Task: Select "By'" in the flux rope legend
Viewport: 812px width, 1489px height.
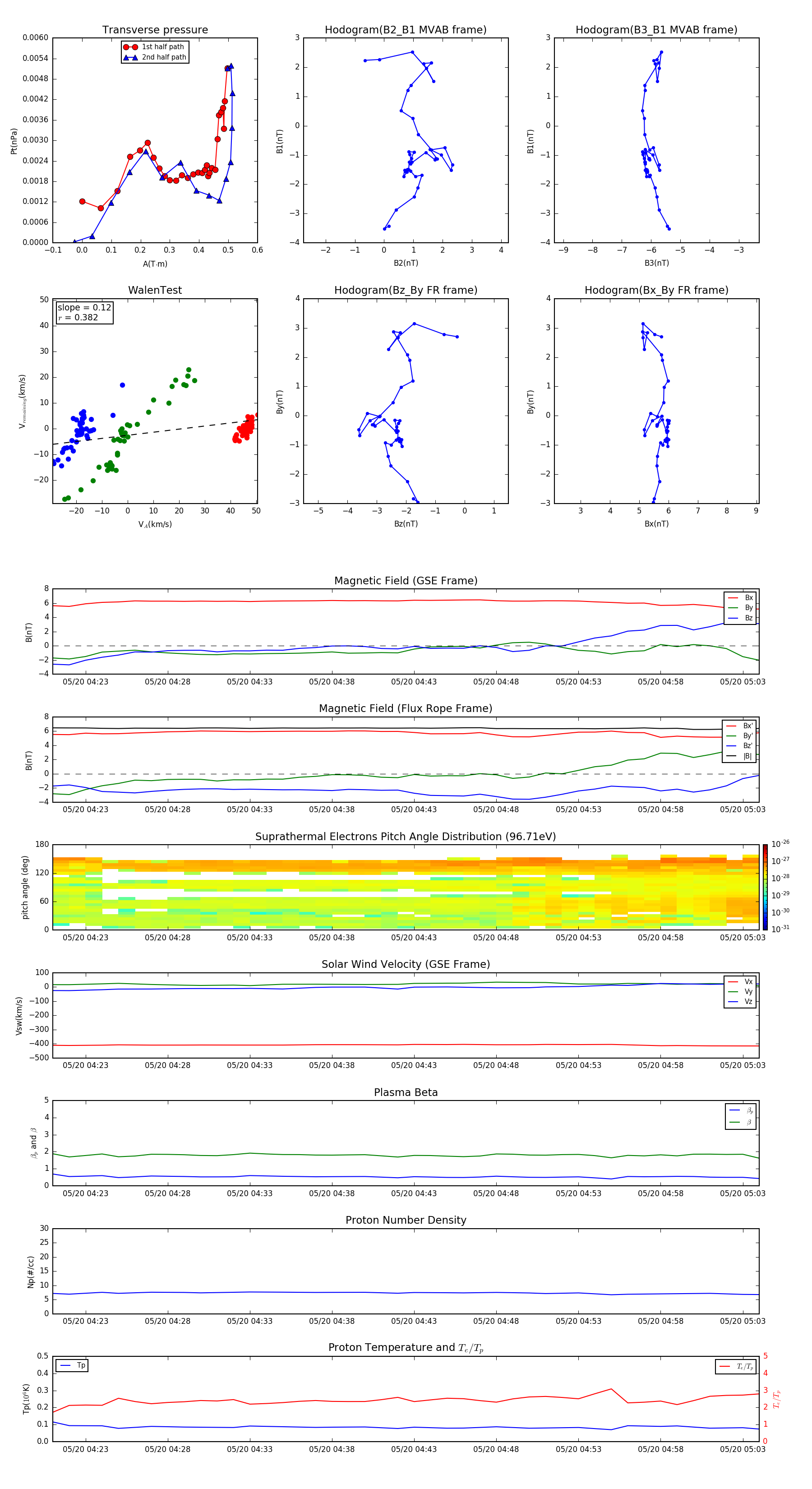Action: tap(739, 736)
